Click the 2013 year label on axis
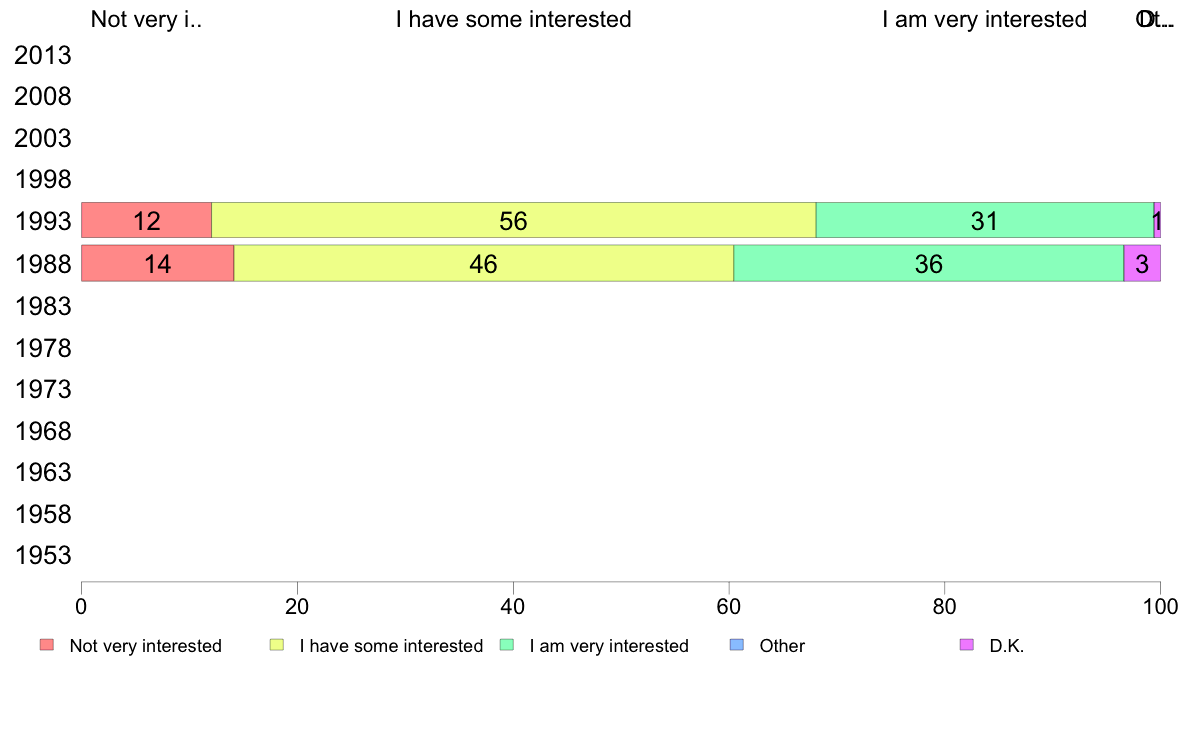This screenshot has width=1188, height=736. click(42, 55)
